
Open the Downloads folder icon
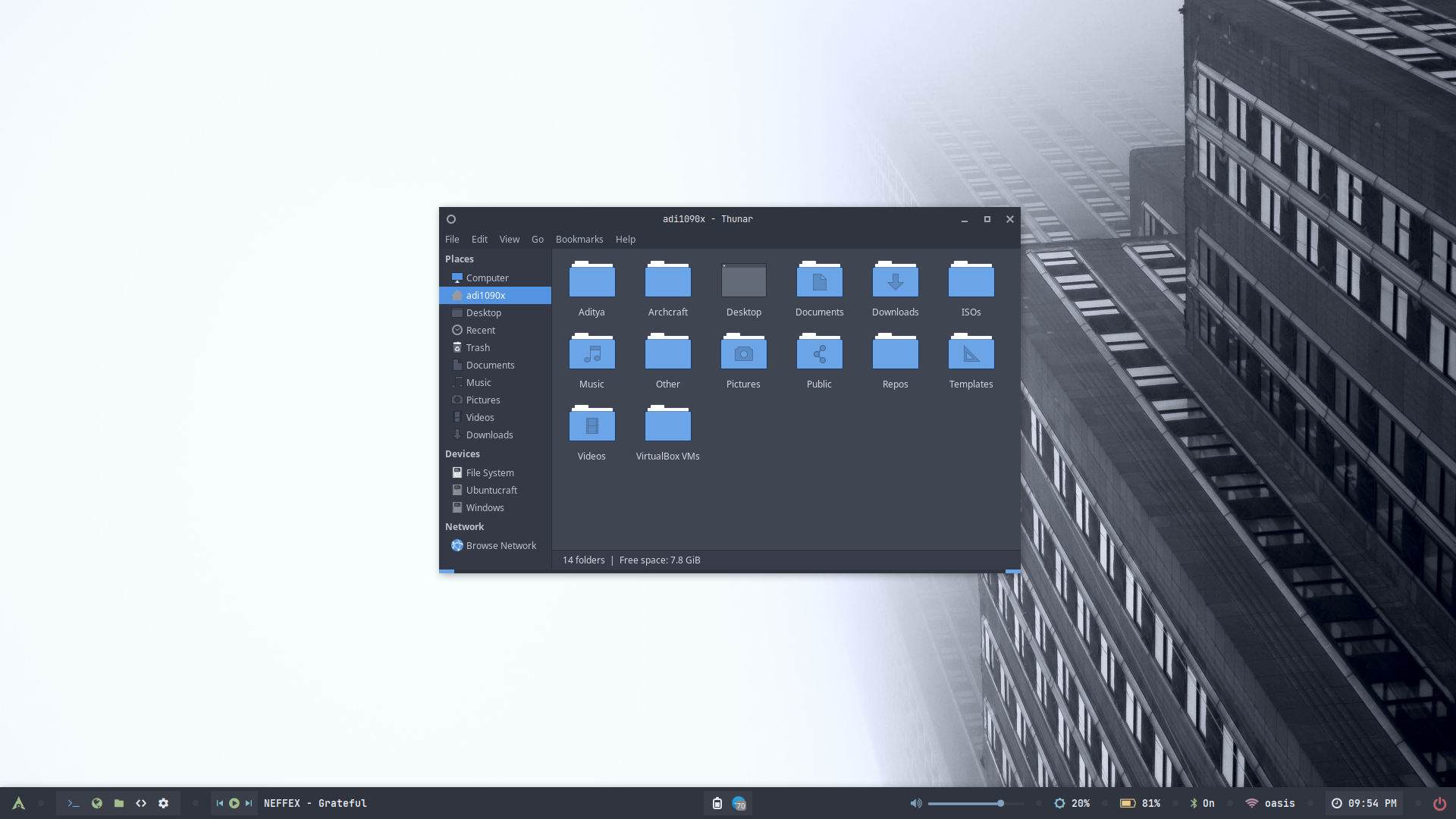(895, 281)
